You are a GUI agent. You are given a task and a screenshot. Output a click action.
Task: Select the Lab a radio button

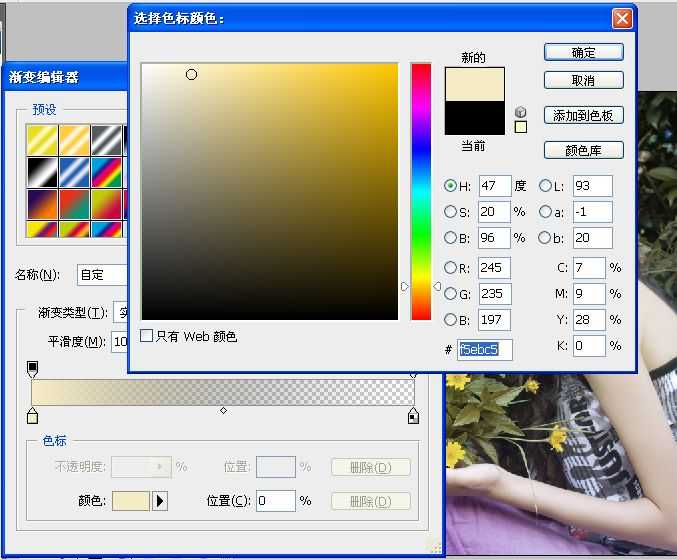coord(545,212)
